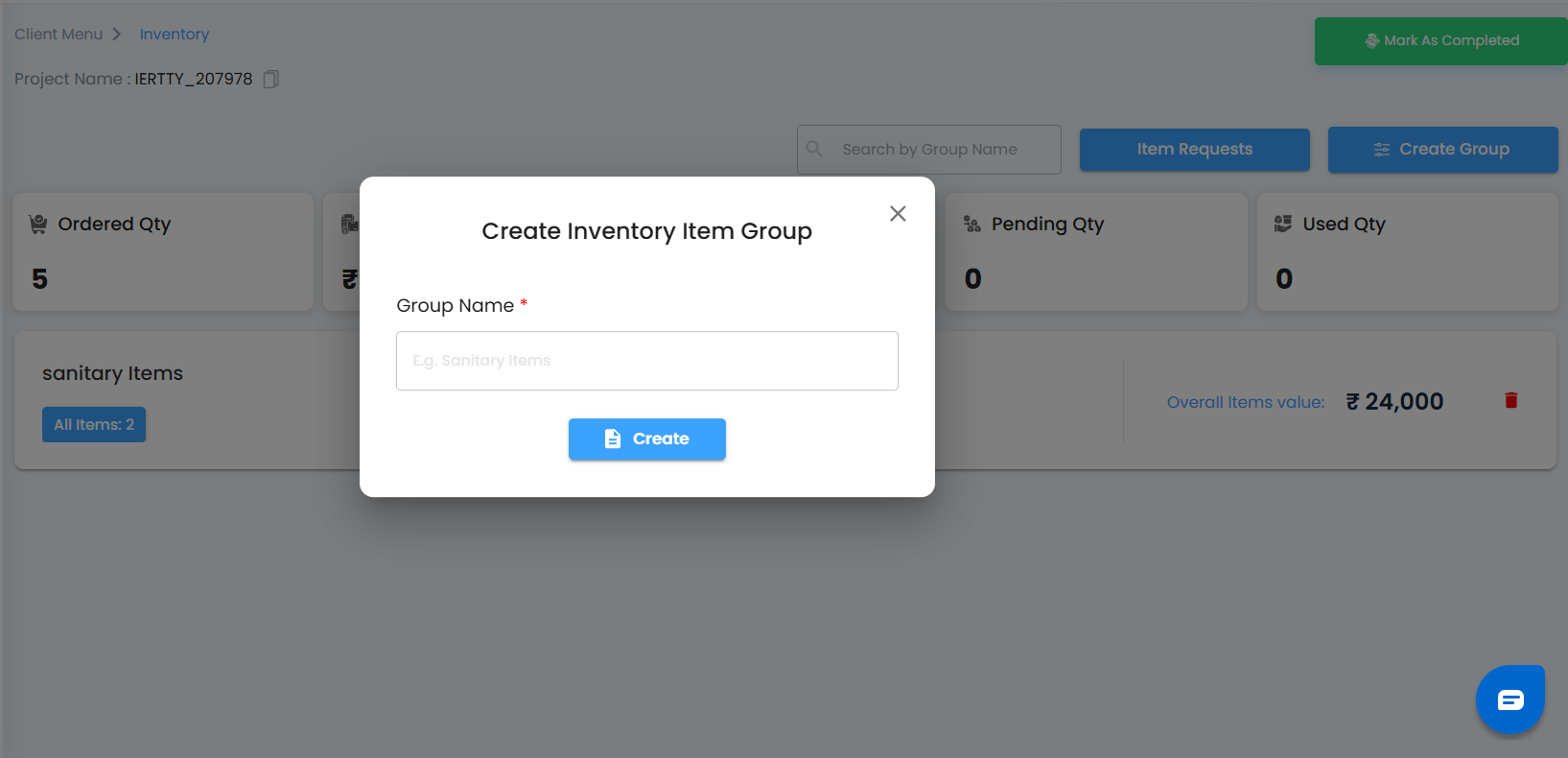Delete the sanitary Items group
1568x758 pixels.
pyautogui.click(x=1510, y=401)
